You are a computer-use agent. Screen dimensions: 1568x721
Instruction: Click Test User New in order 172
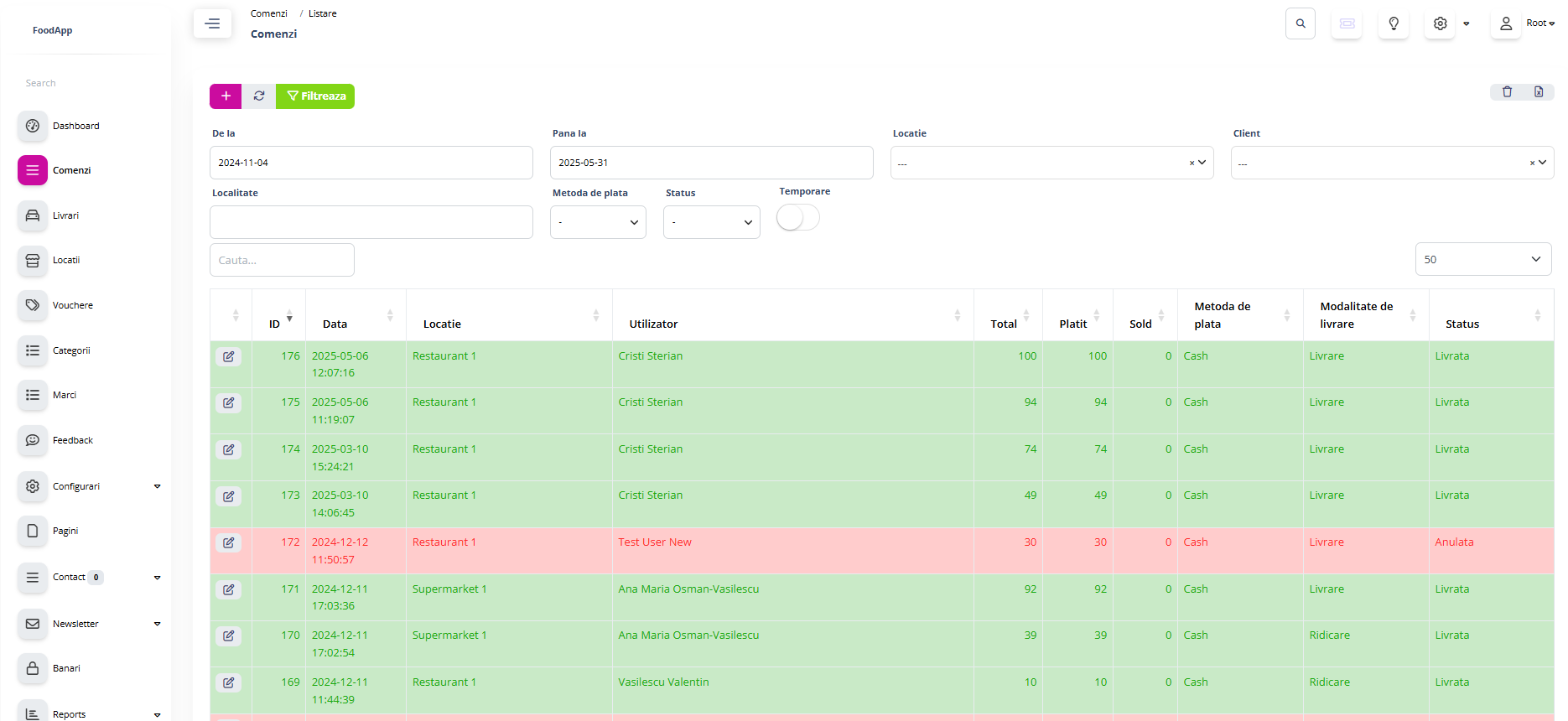coord(655,542)
